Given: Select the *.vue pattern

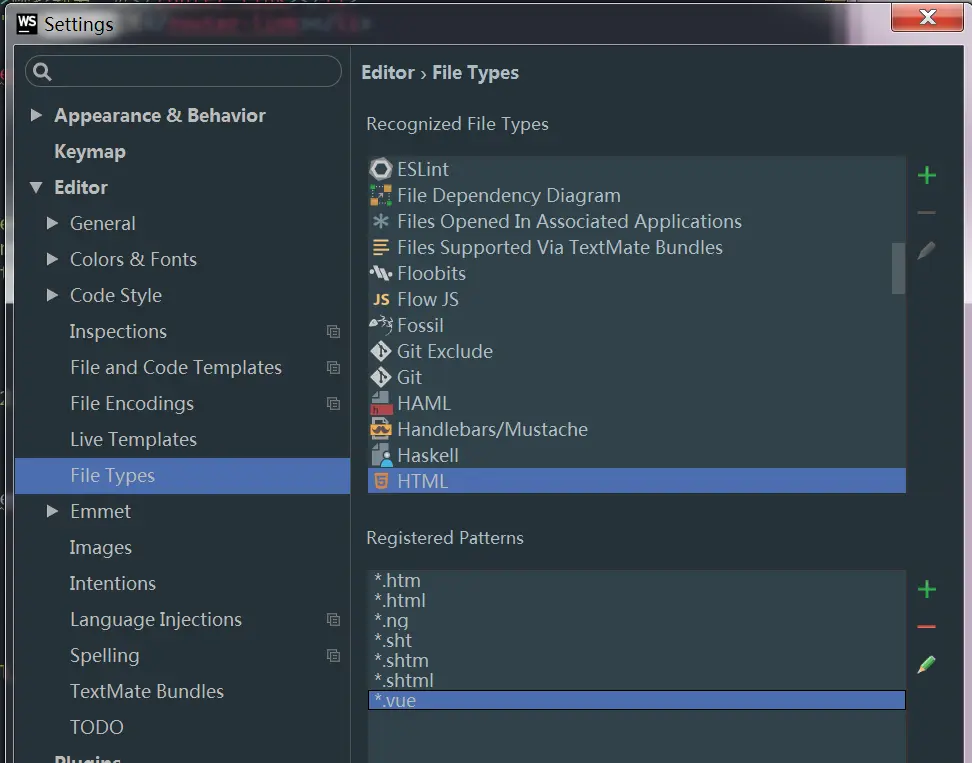Looking at the screenshot, I should 637,700.
